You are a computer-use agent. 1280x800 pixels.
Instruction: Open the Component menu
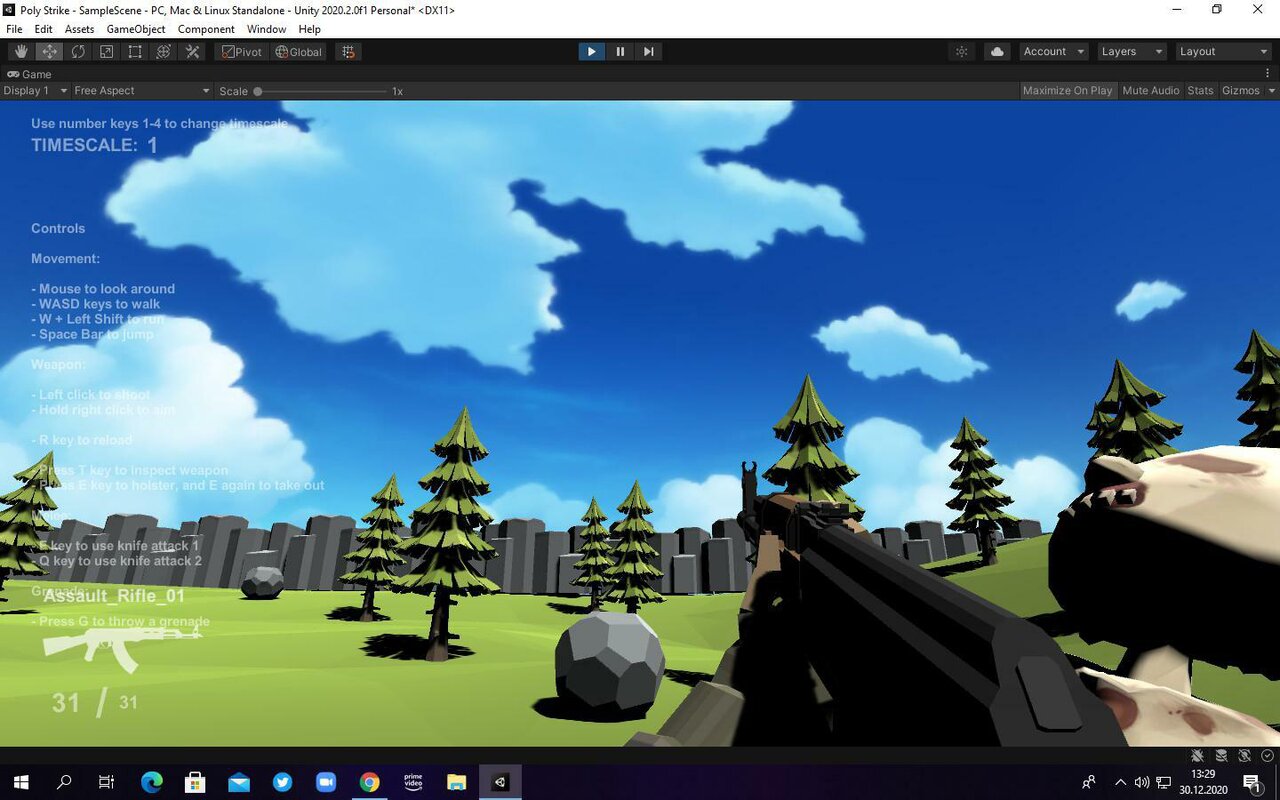pyautogui.click(x=206, y=29)
